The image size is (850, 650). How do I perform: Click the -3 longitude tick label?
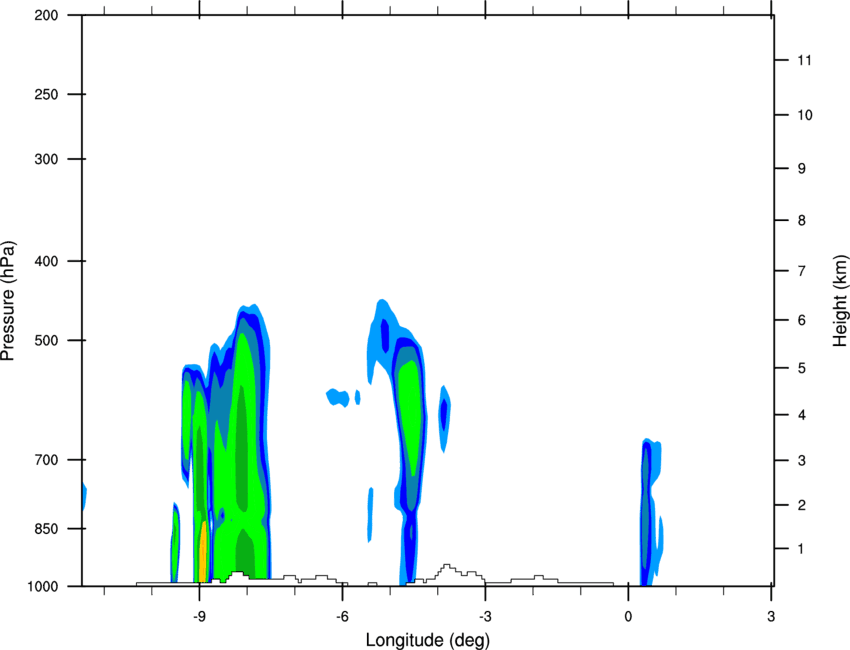pyautogui.click(x=485, y=616)
